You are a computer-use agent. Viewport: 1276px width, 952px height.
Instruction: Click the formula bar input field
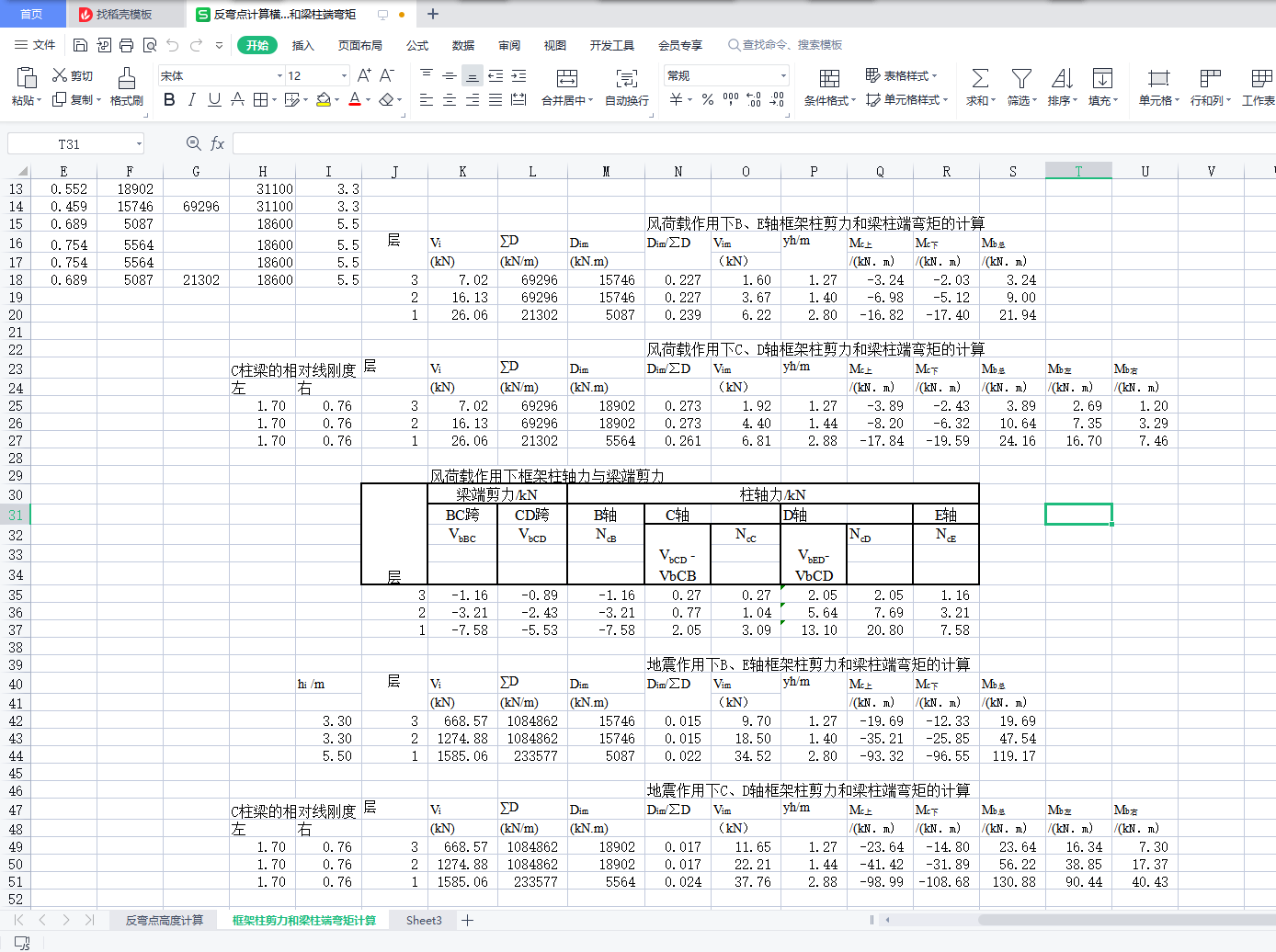click(754, 143)
